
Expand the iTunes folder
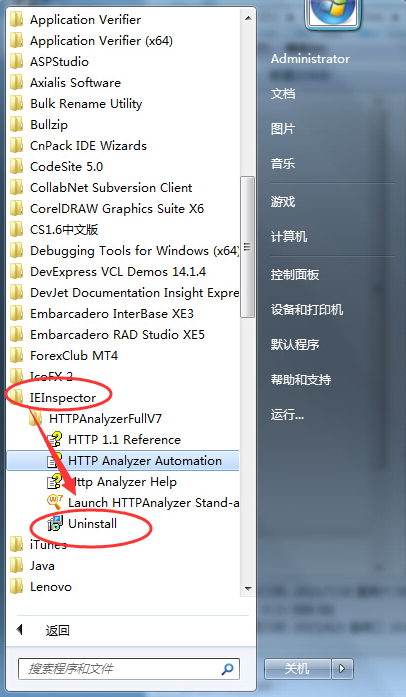click(x=48, y=545)
